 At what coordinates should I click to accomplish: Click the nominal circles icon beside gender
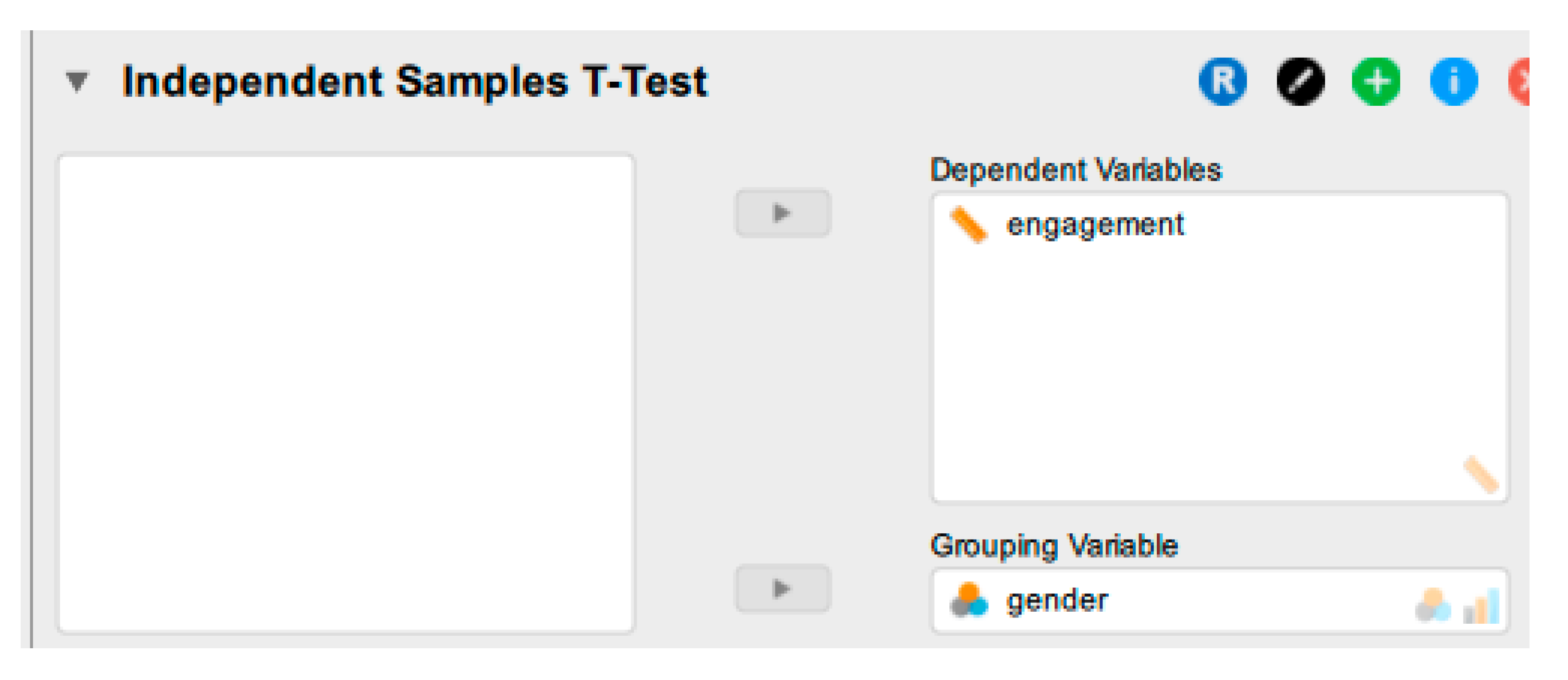click(968, 601)
